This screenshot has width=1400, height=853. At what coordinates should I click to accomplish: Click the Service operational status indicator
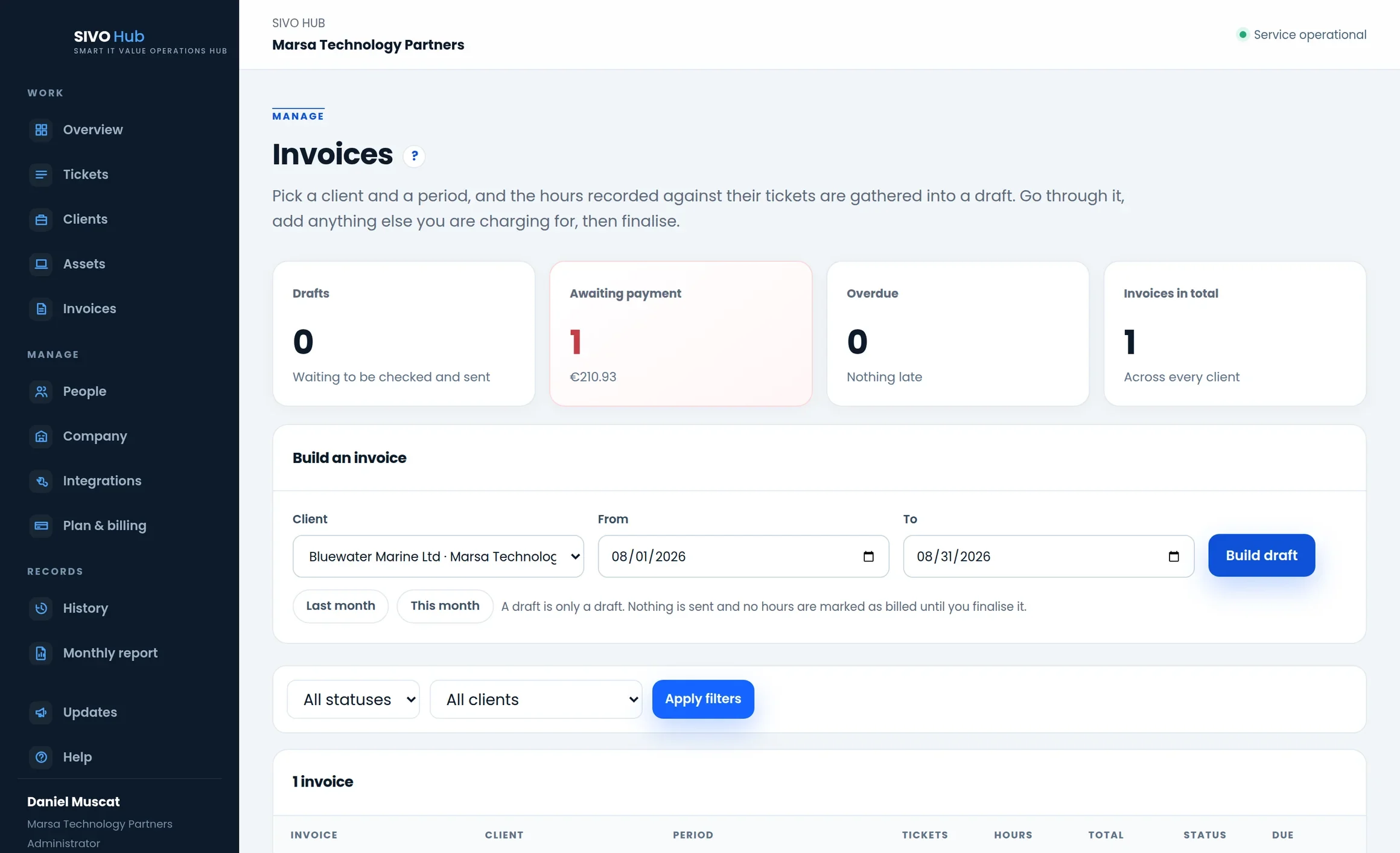click(x=1302, y=34)
